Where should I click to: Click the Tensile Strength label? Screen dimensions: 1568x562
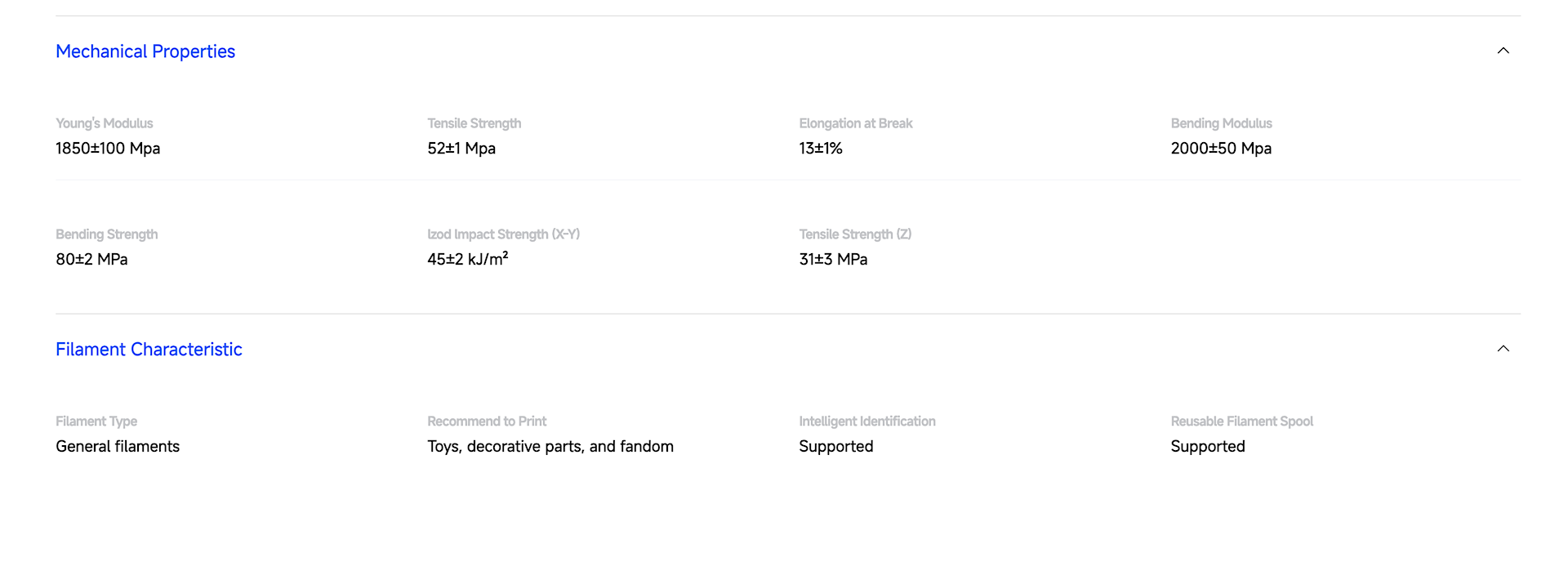[x=474, y=123]
